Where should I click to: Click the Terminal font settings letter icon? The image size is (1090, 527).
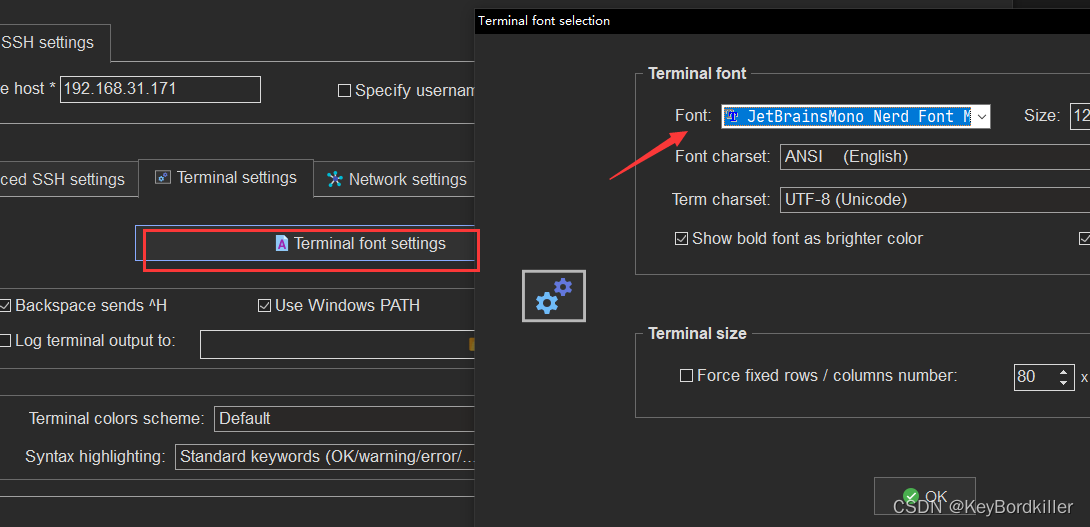(282, 243)
